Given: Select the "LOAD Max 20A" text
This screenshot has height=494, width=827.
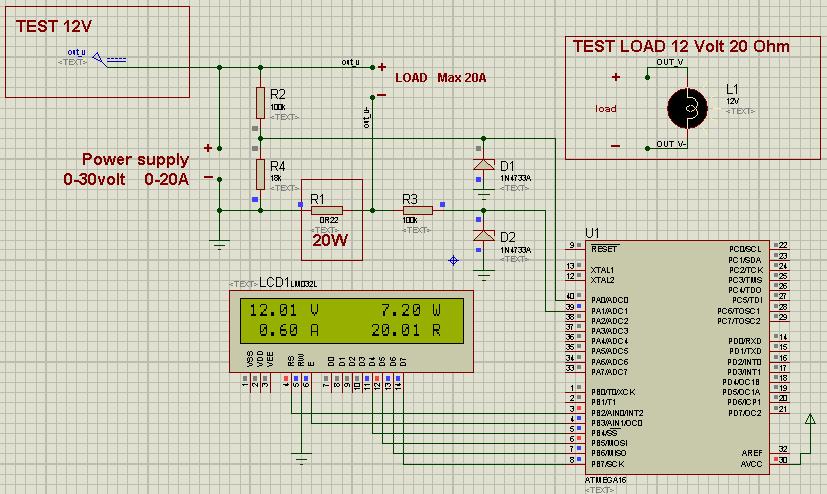Looking at the screenshot, I should (441, 77).
